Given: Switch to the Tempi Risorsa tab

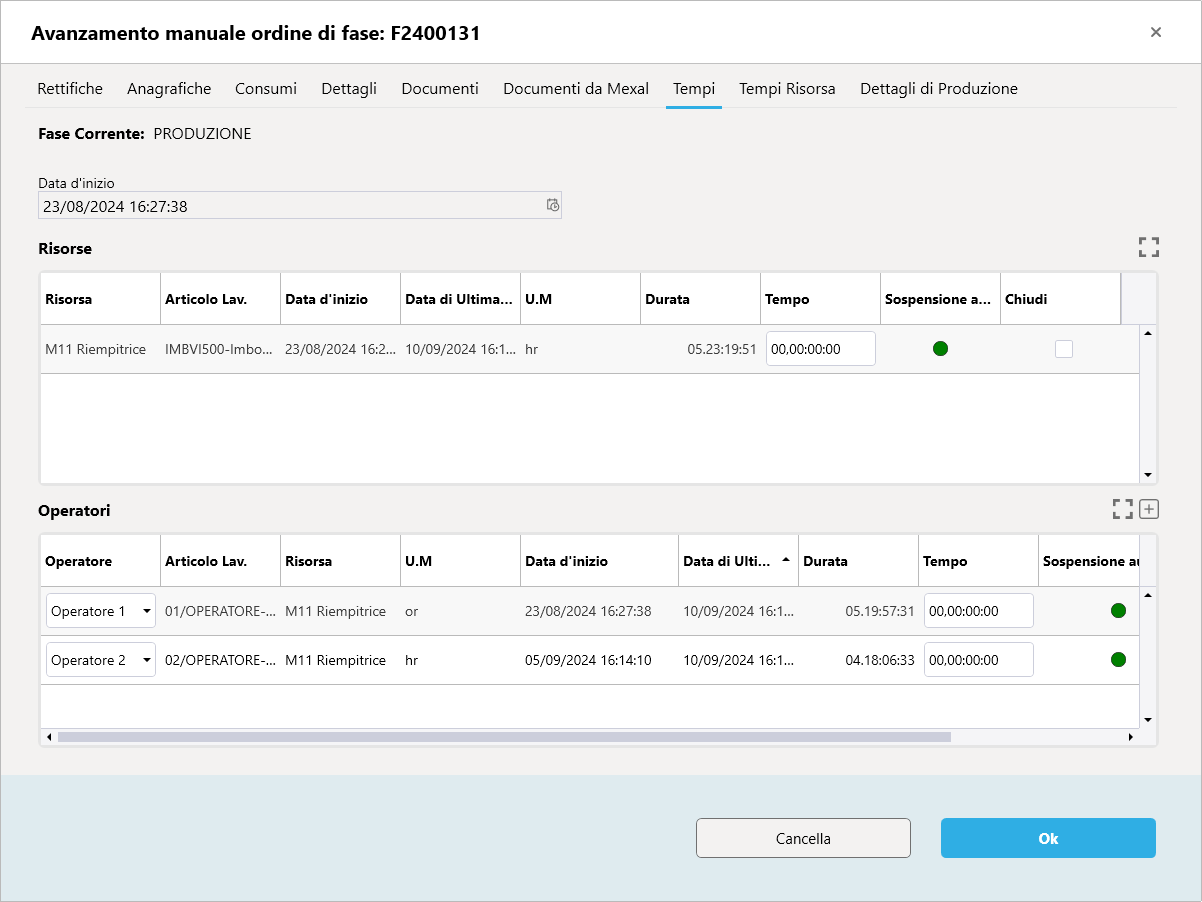Looking at the screenshot, I should [x=787, y=88].
